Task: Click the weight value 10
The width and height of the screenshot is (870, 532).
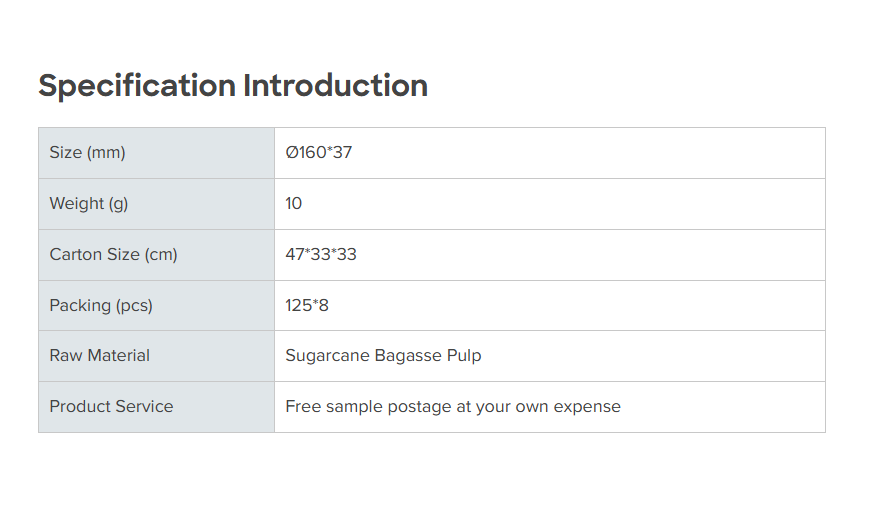Action: pos(294,204)
